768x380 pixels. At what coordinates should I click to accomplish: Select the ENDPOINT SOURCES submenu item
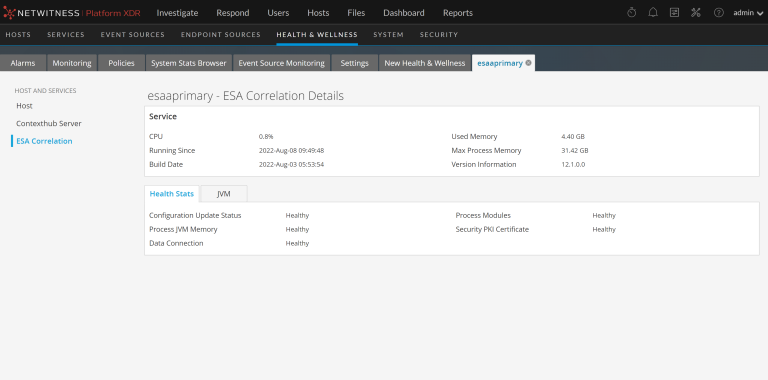click(x=221, y=35)
